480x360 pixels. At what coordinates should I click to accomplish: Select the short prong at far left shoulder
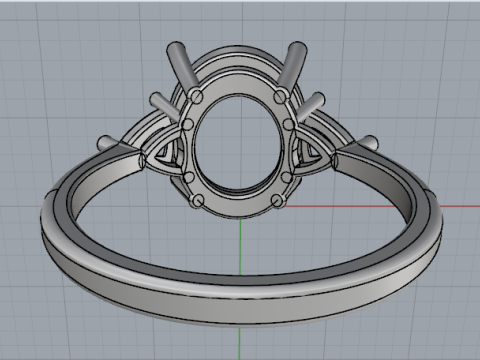coord(107,144)
